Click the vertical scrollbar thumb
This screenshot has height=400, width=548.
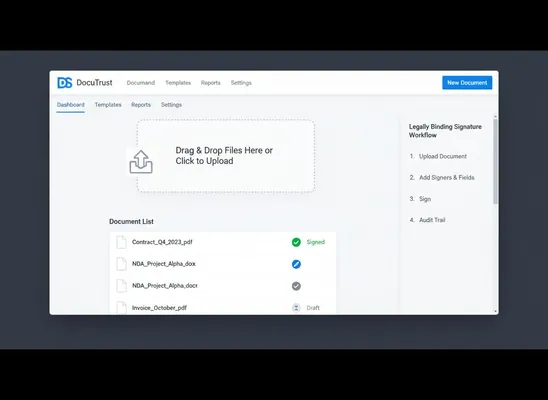[x=495, y=161]
